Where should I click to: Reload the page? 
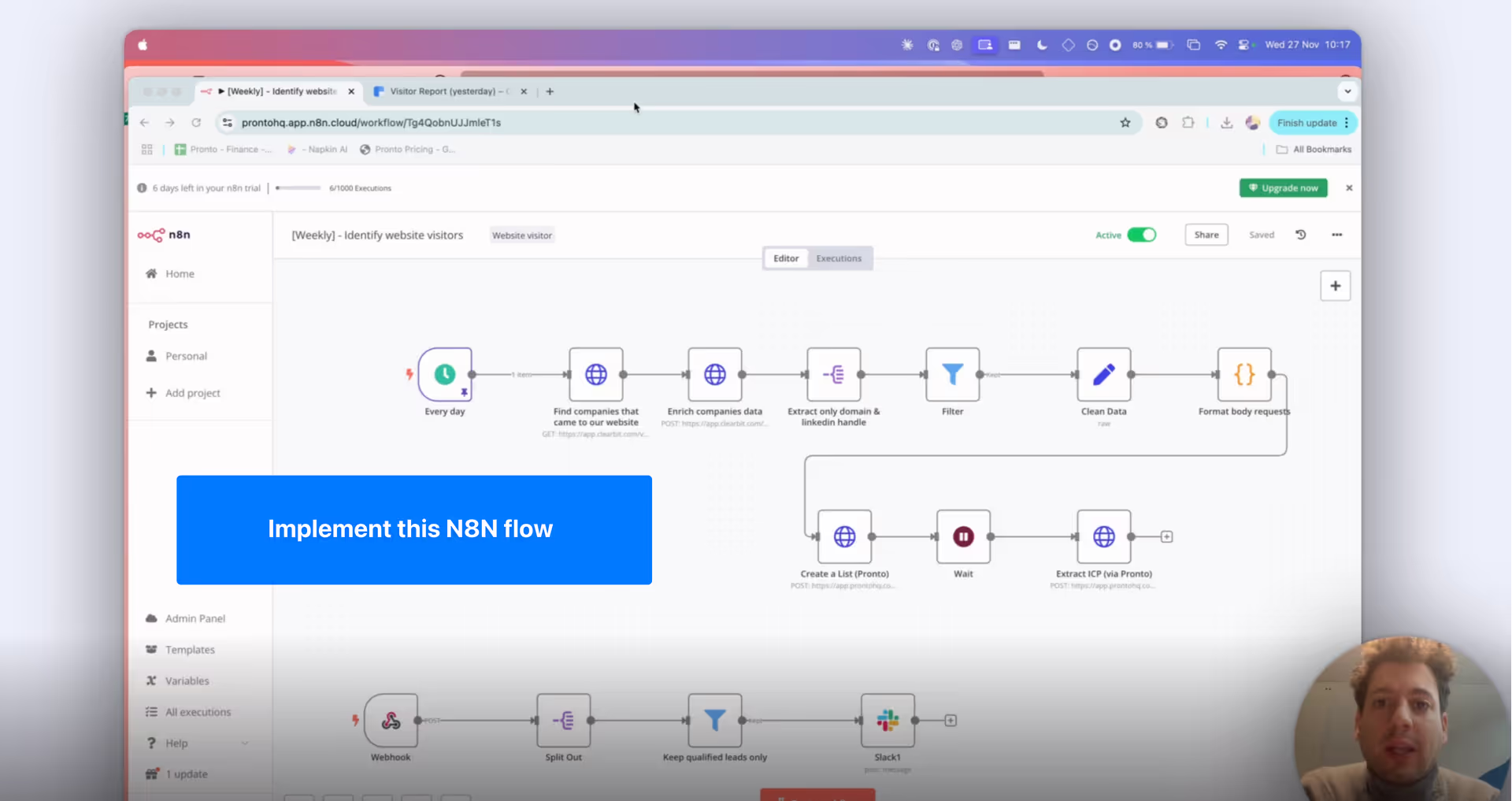pyautogui.click(x=196, y=123)
